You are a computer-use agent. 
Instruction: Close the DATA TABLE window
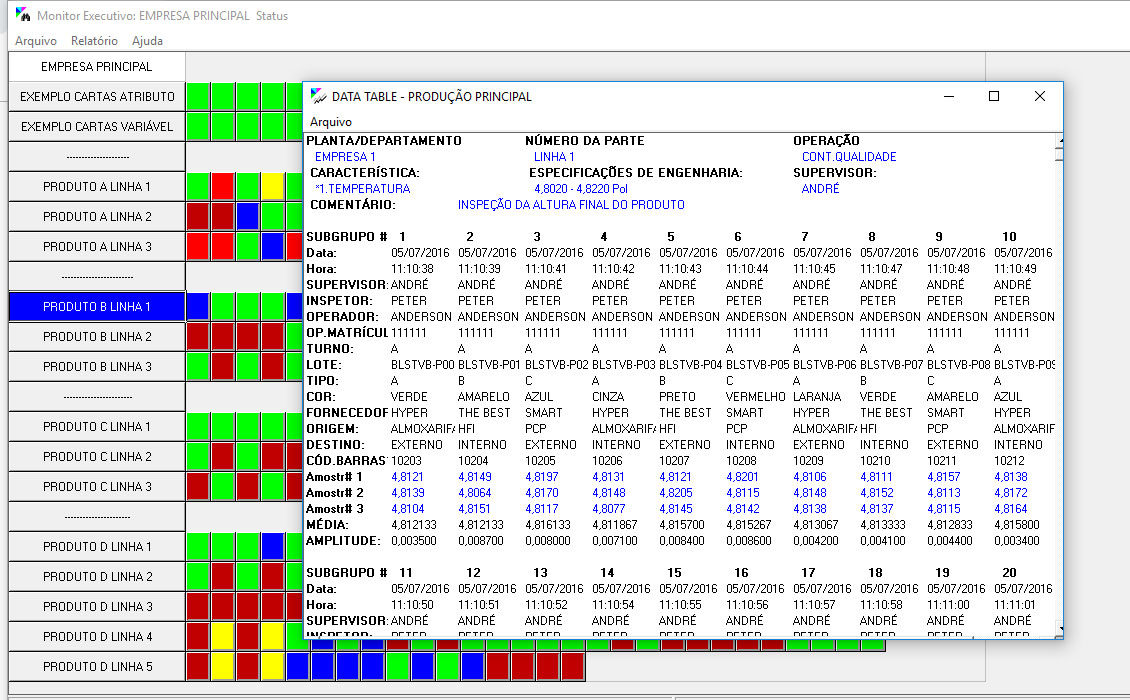[1039, 97]
